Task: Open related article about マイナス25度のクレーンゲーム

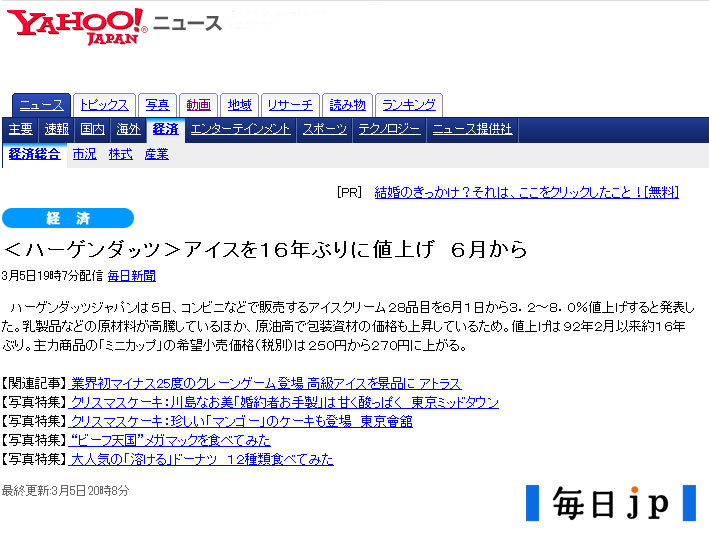Action: [x=266, y=383]
